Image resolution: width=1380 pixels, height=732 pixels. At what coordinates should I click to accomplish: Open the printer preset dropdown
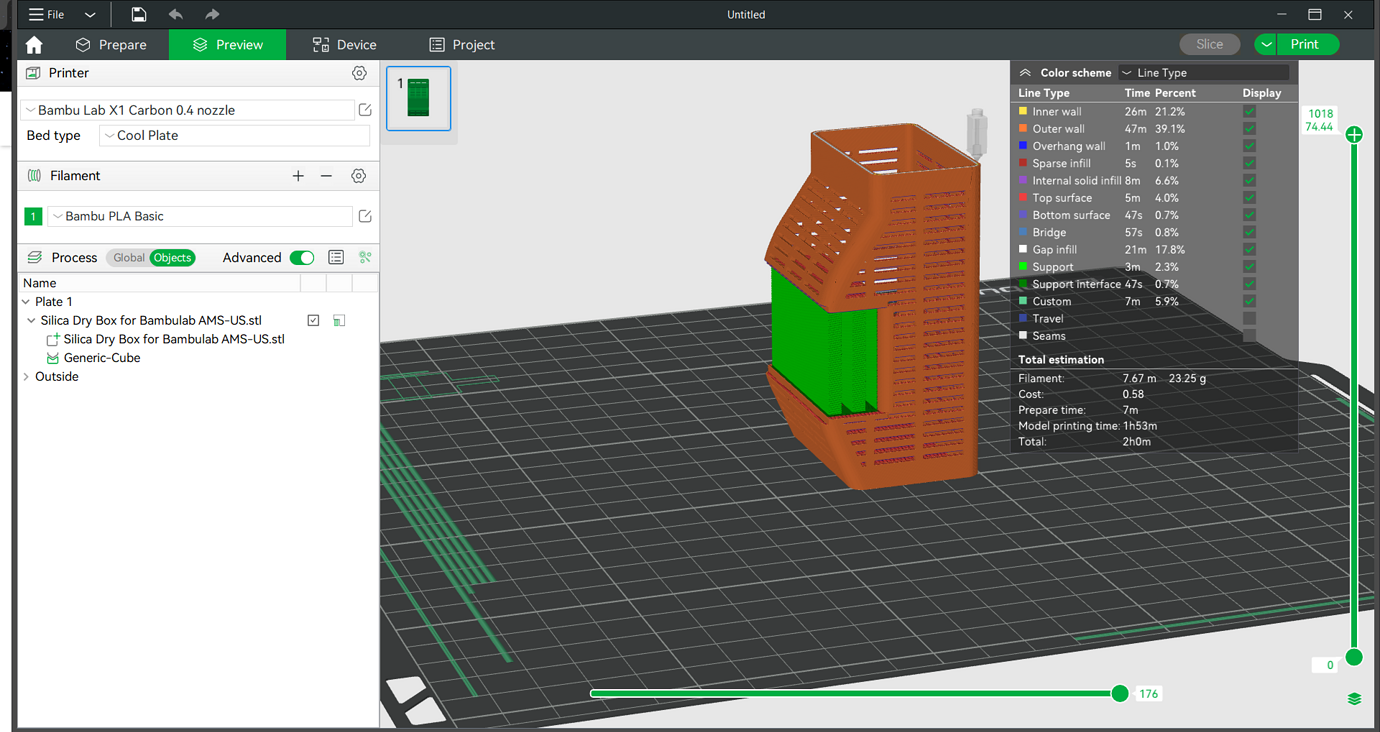tap(188, 110)
